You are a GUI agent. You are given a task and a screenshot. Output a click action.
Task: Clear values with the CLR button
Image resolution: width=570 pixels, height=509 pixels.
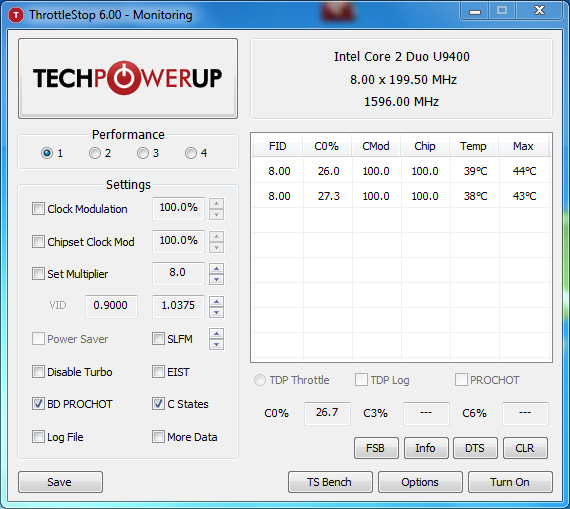[525, 448]
